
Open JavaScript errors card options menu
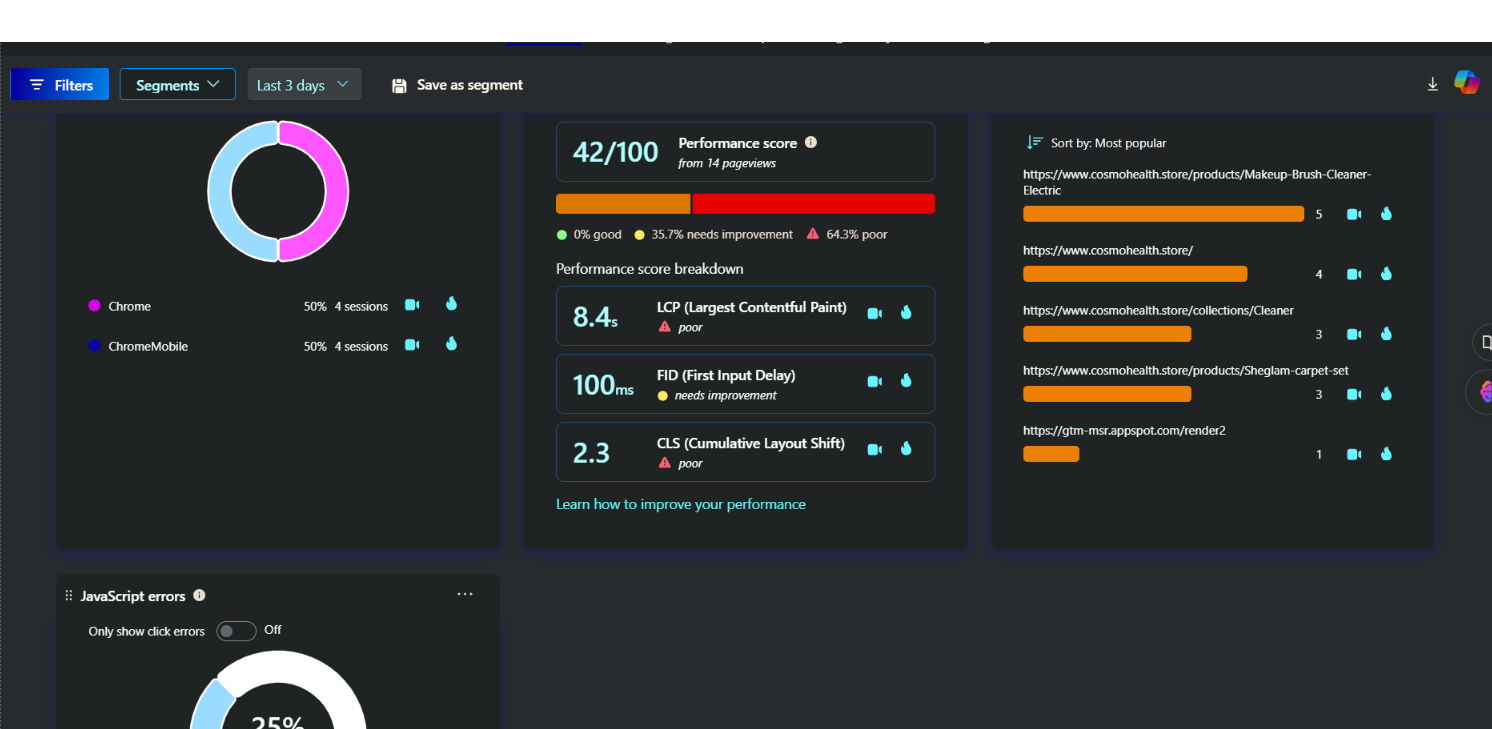point(465,594)
